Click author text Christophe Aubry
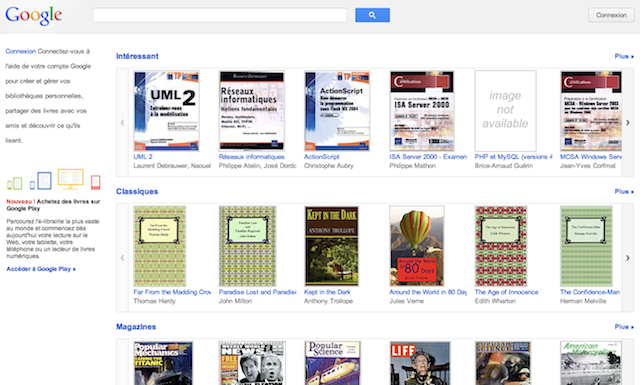The width and height of the screenshot is (640, 385). pos(329,166)
